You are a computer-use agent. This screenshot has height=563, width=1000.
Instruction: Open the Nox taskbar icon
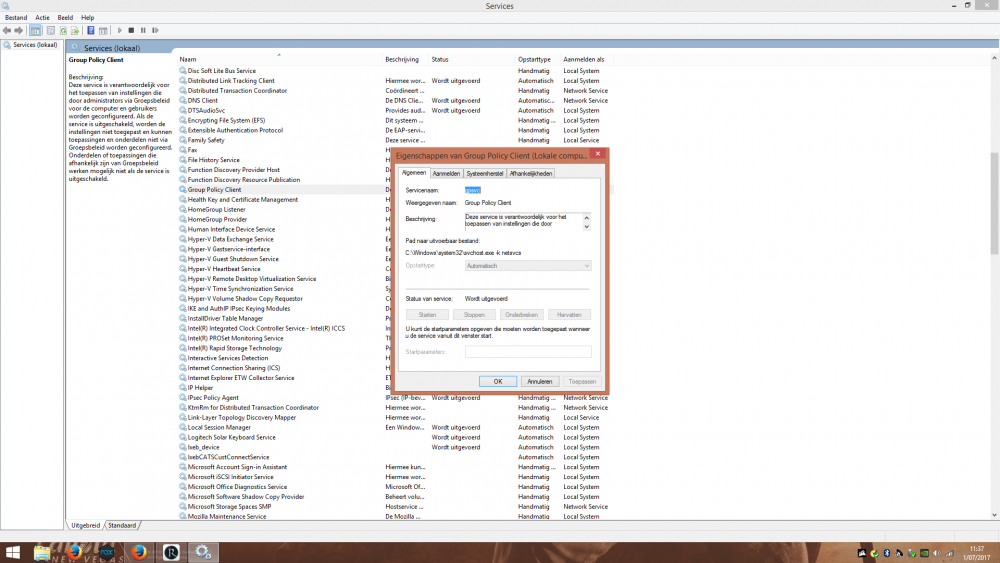point(107,552)
